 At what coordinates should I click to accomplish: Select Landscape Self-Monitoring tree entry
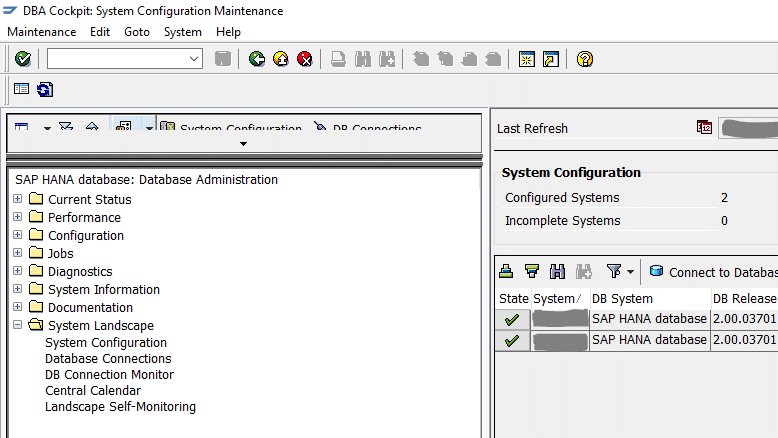pos(120,407)
